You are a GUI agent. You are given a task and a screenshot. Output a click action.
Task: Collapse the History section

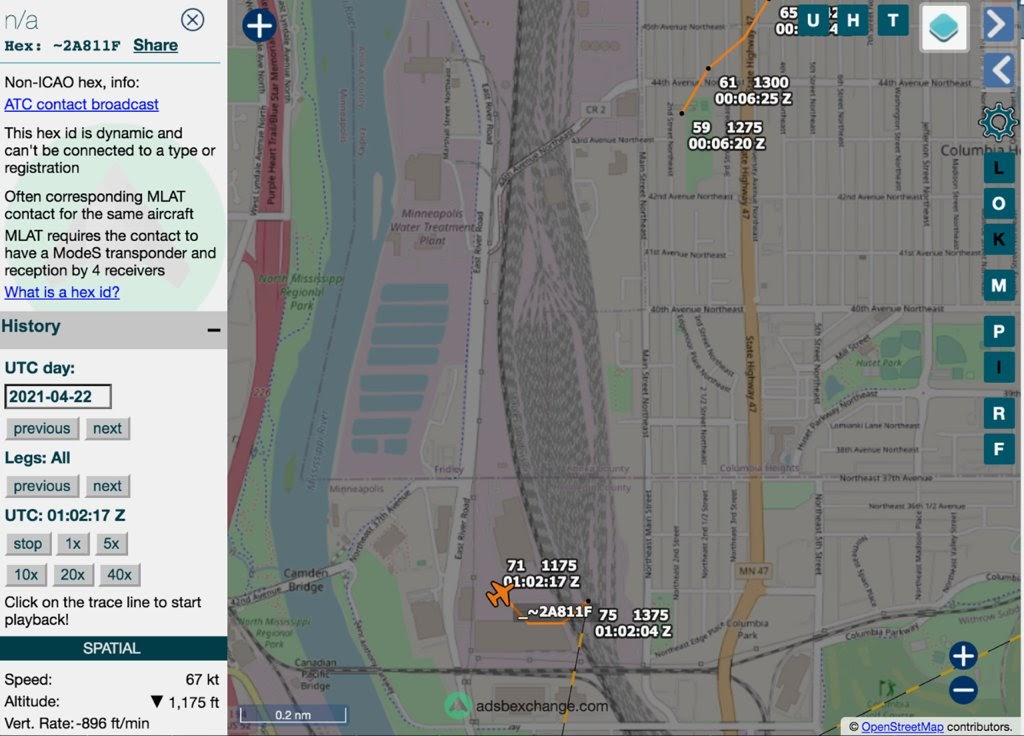click(x=213, y=329)
